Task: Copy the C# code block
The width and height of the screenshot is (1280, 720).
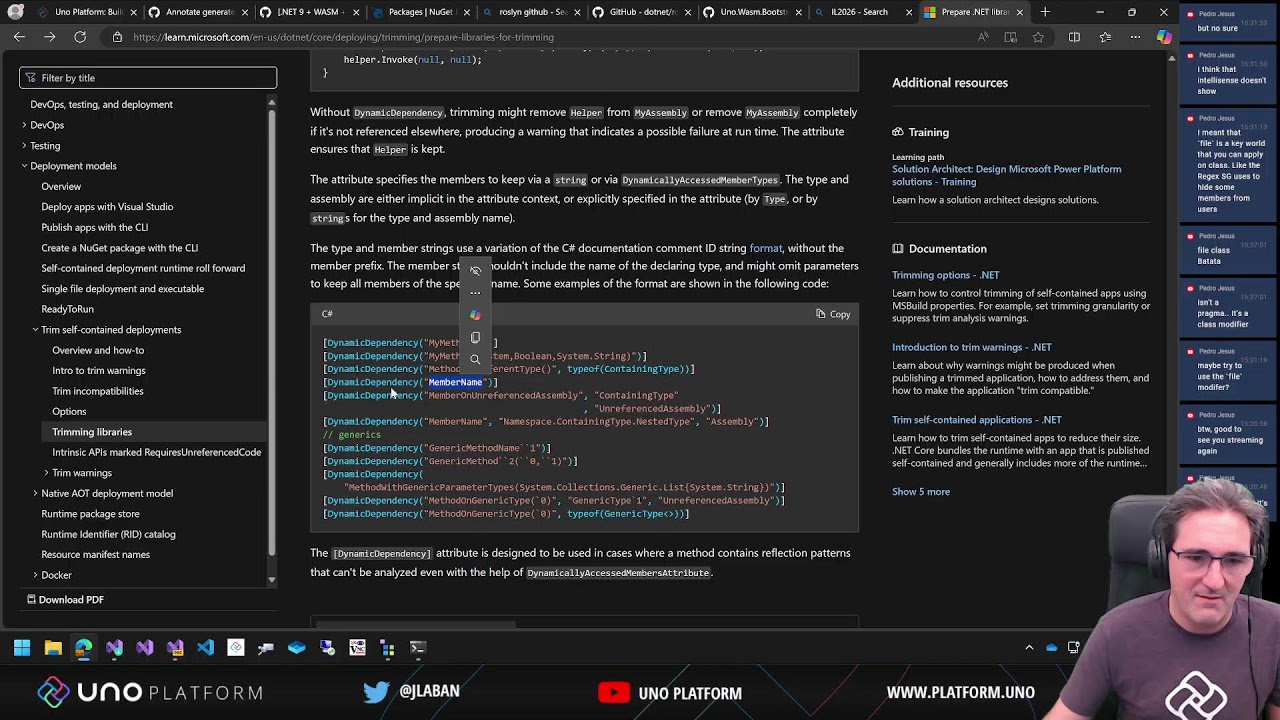Action: point(832,314)
